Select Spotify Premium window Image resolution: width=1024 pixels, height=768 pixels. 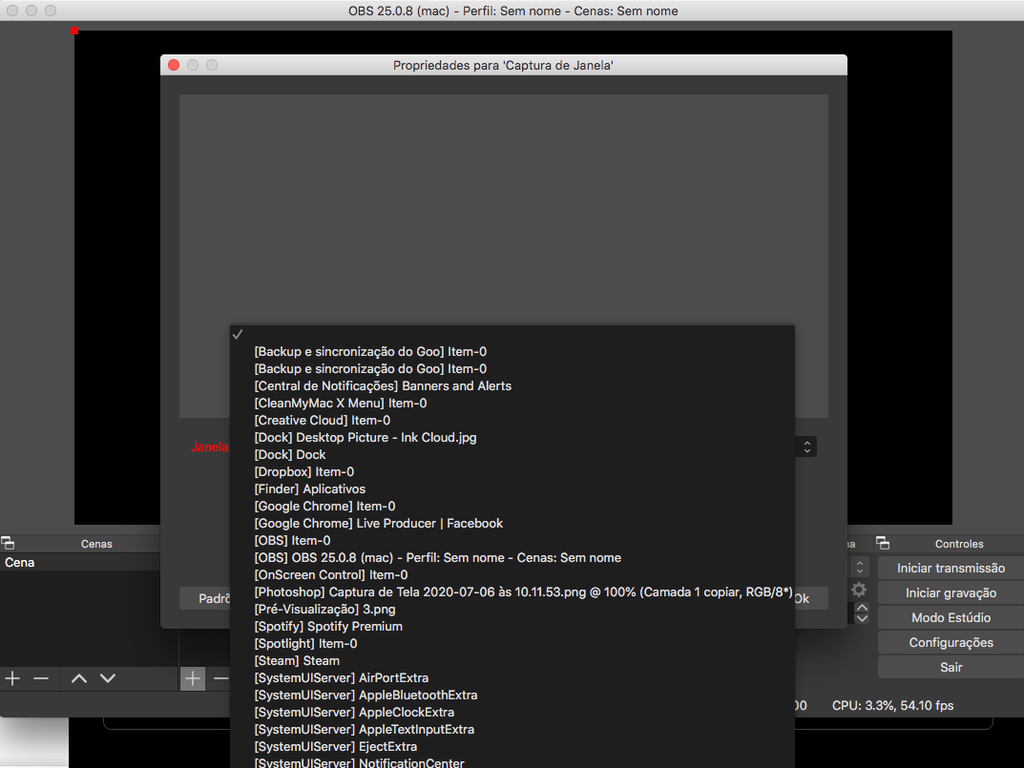click(x=512, y=626)
